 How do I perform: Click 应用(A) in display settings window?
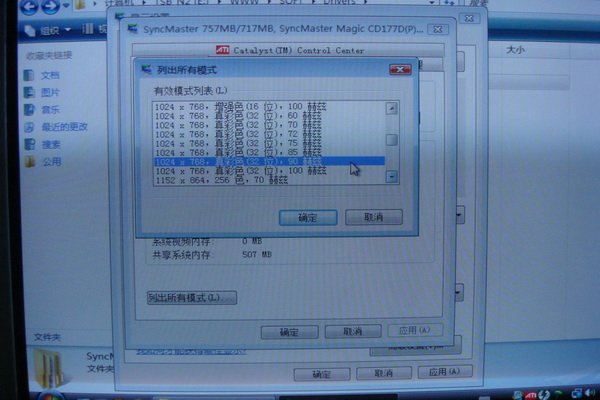445,372
